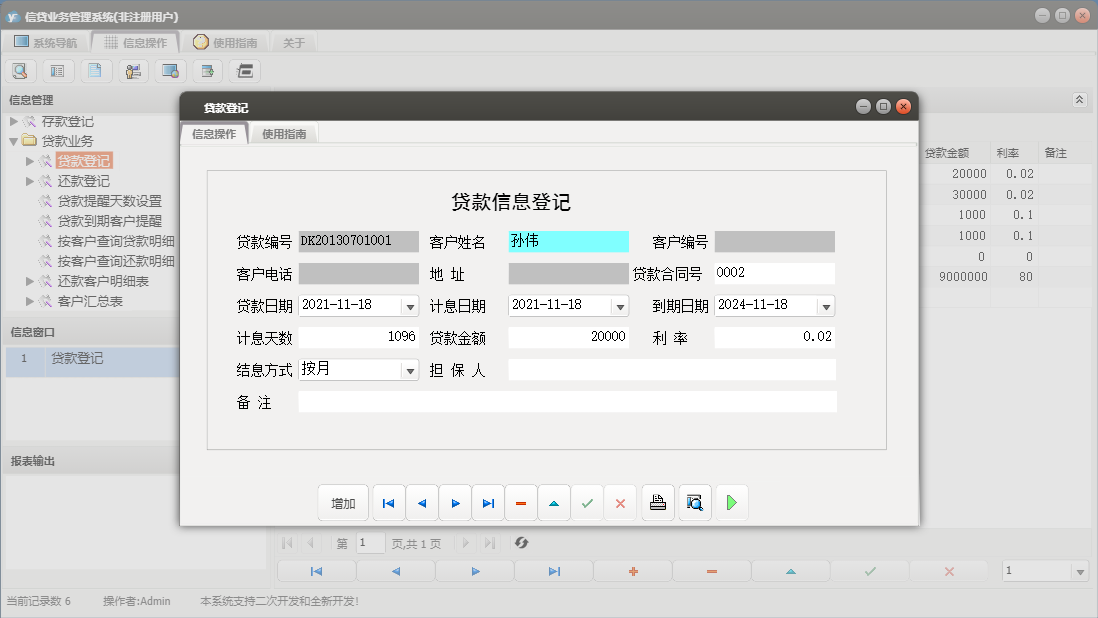The height and width of the screenshot is (618, 1098).
Task: Switch to the 使用指南 tab in dialog
Action: tap(286, 132)
